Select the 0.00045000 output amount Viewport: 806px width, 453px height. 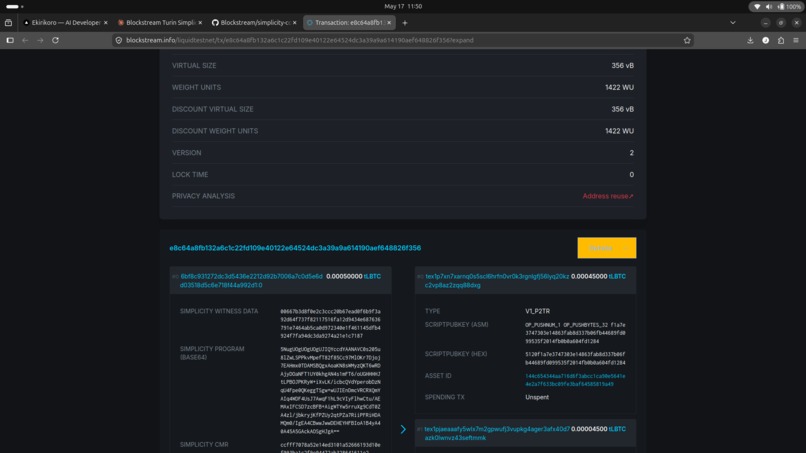[589, 276]
